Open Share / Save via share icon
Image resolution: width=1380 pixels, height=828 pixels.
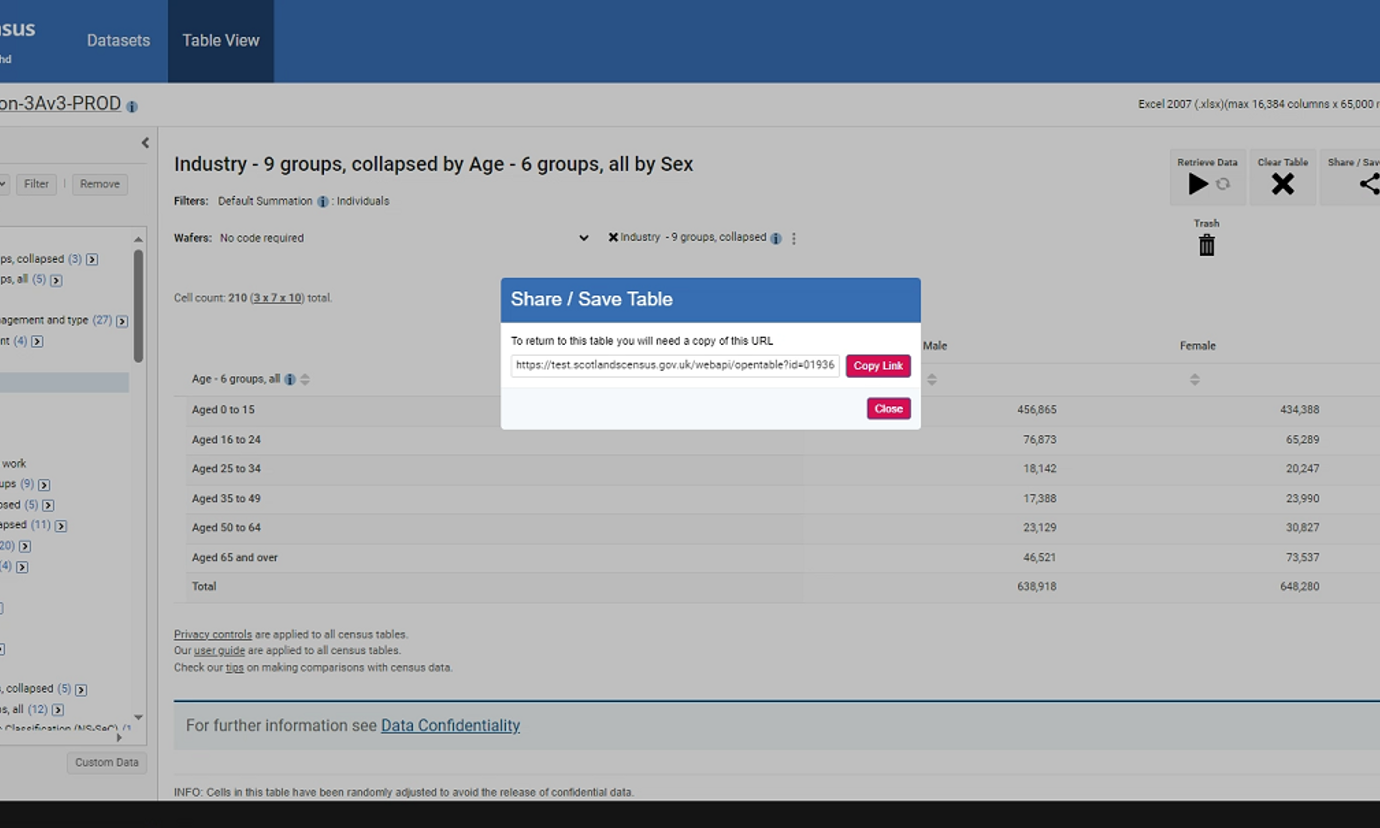tap(1369, 184)
